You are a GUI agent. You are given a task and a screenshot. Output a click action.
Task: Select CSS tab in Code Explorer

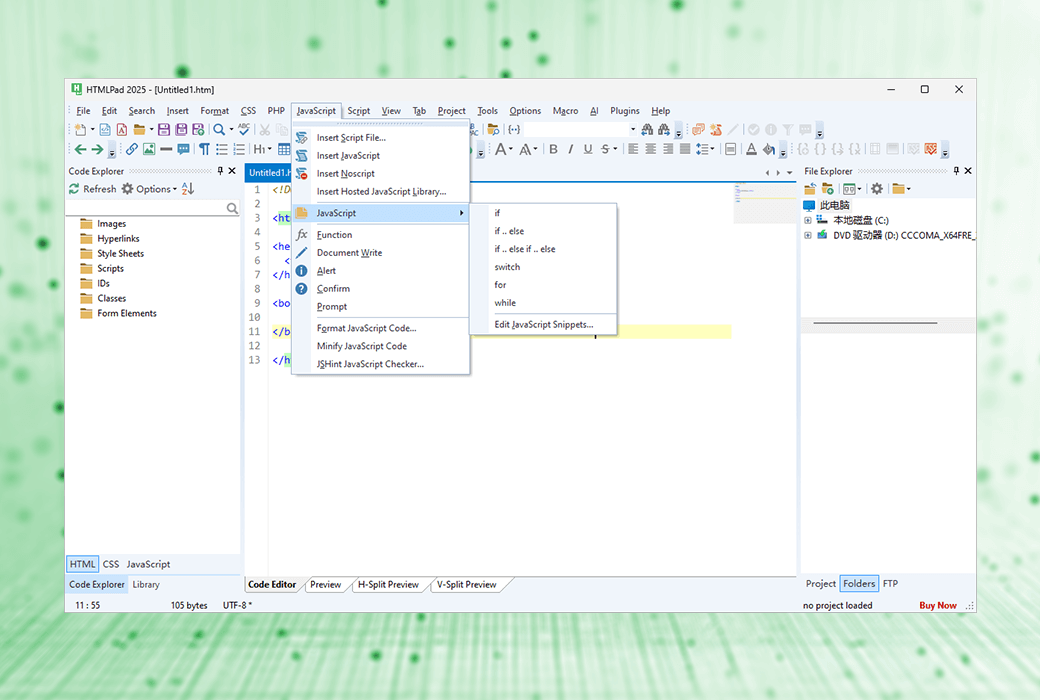coord(111,564)
